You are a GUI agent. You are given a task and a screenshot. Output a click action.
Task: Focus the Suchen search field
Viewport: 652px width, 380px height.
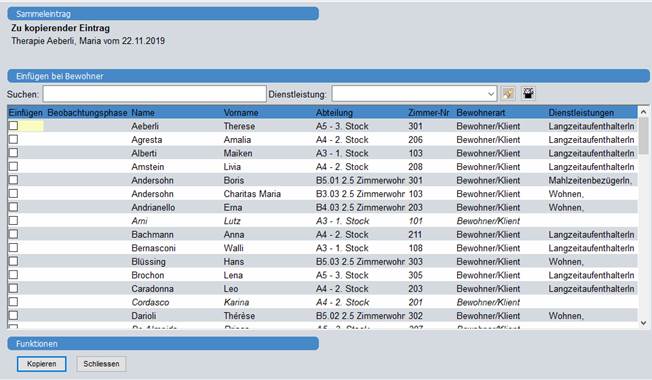pos(154,94)
